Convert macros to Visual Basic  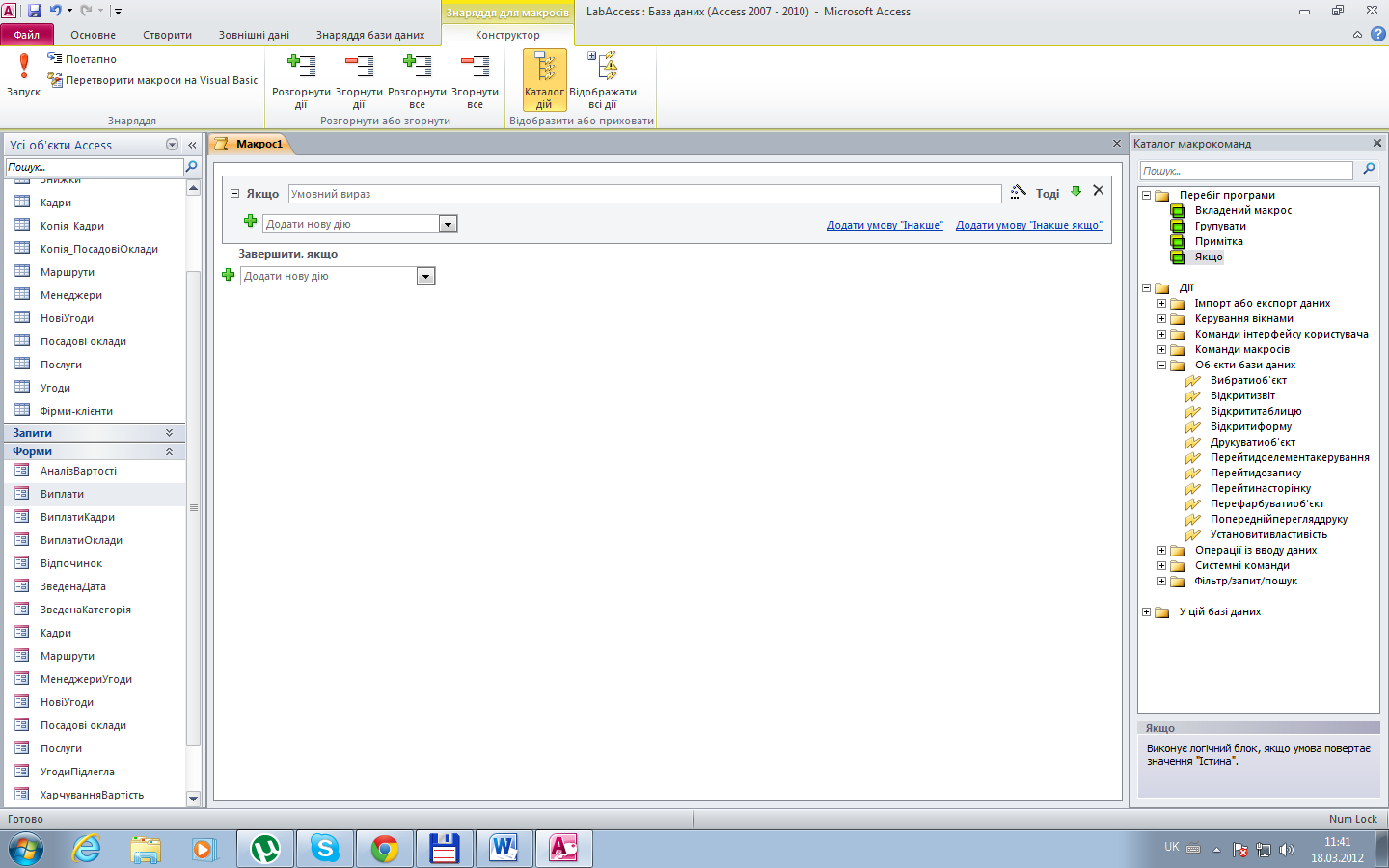pos(152,80)
